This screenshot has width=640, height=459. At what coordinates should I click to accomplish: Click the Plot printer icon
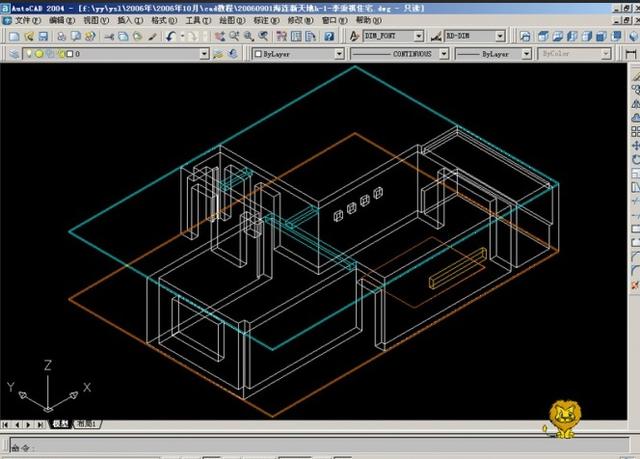coord(61,37)
